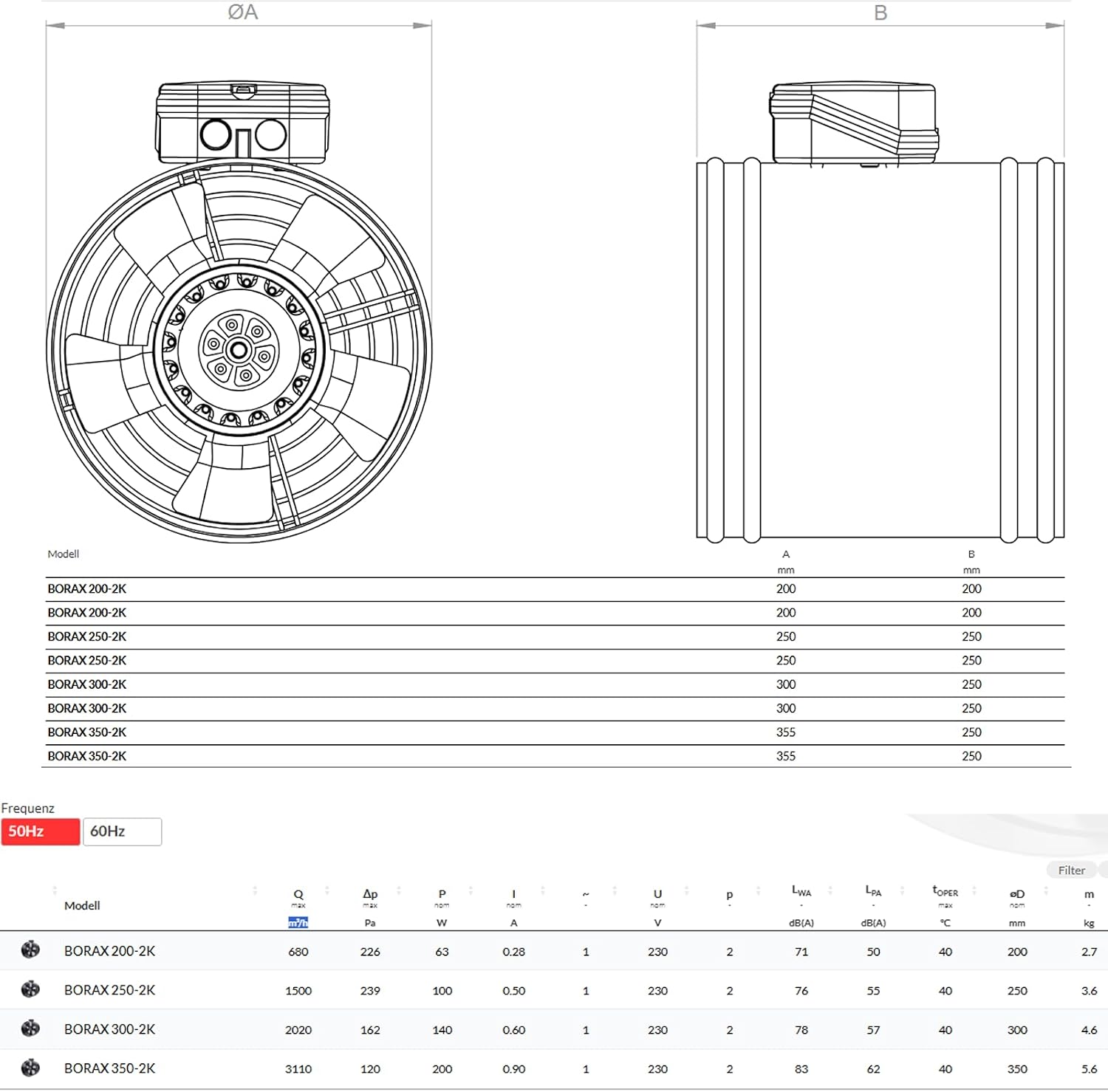The width and height of the screenshot is (1108, 1092).
Task: Click the weight value 2.7
Action: coord(1089,952)
